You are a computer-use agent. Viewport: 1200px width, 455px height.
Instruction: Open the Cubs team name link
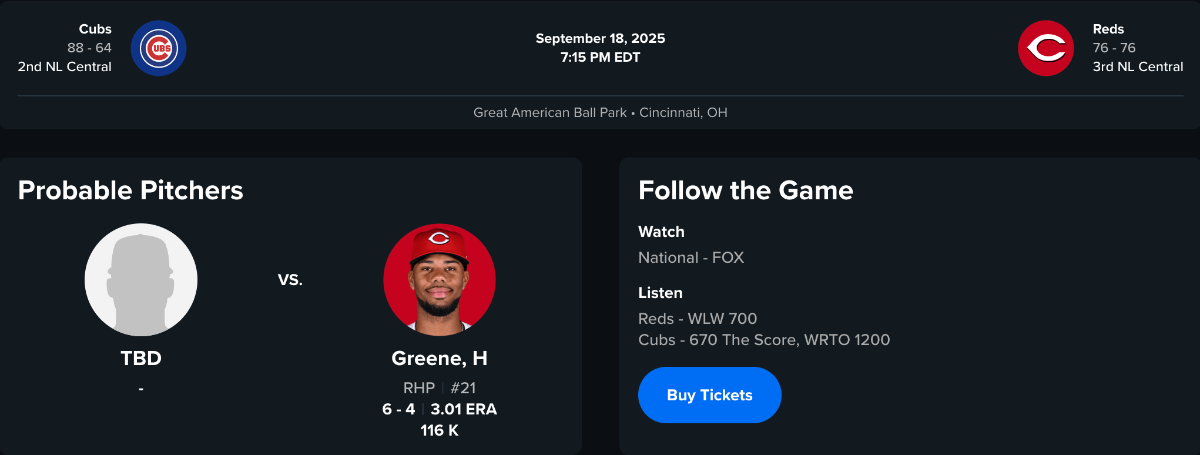pos(95,29)
